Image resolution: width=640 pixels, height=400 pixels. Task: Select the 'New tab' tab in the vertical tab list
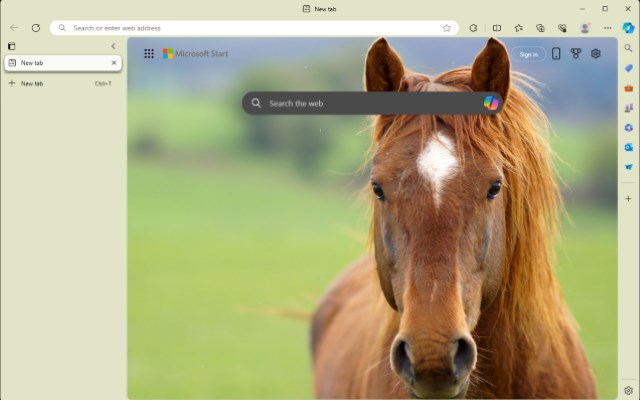click(63, 63)
